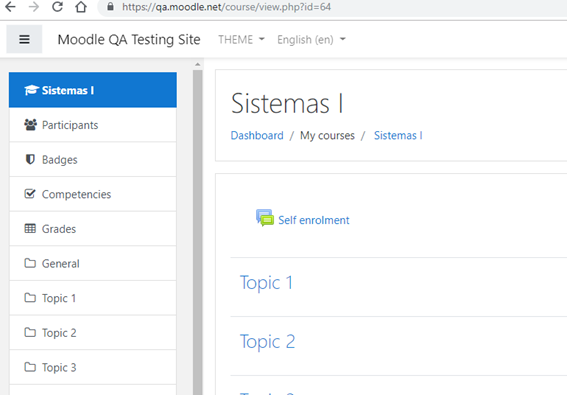Open Grades in the sidebar

pyautogui.click(x=93, y=229)
